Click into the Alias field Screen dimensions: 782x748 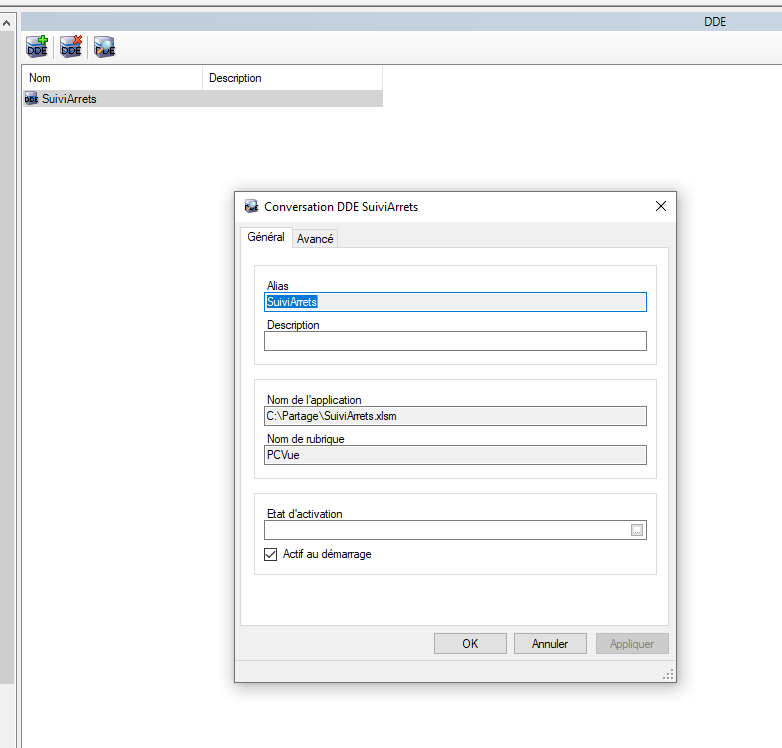tap(455, 302)
